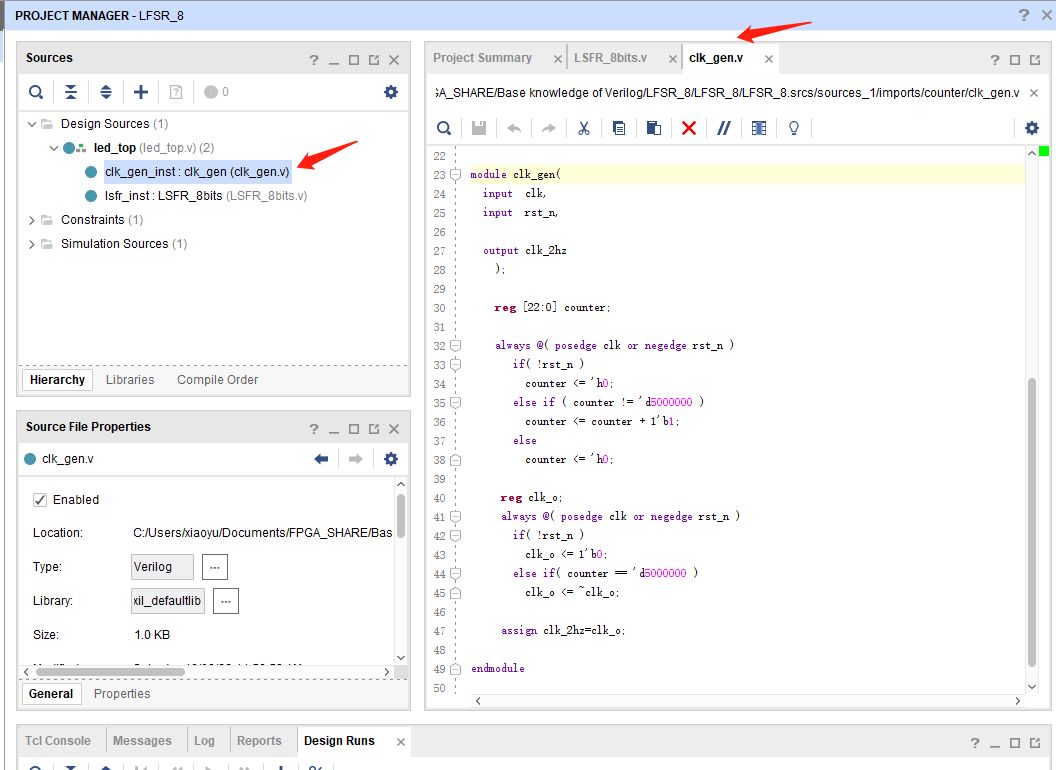Uncheck the Enabled checkbox
The image size is (1056, 770).
40,500
